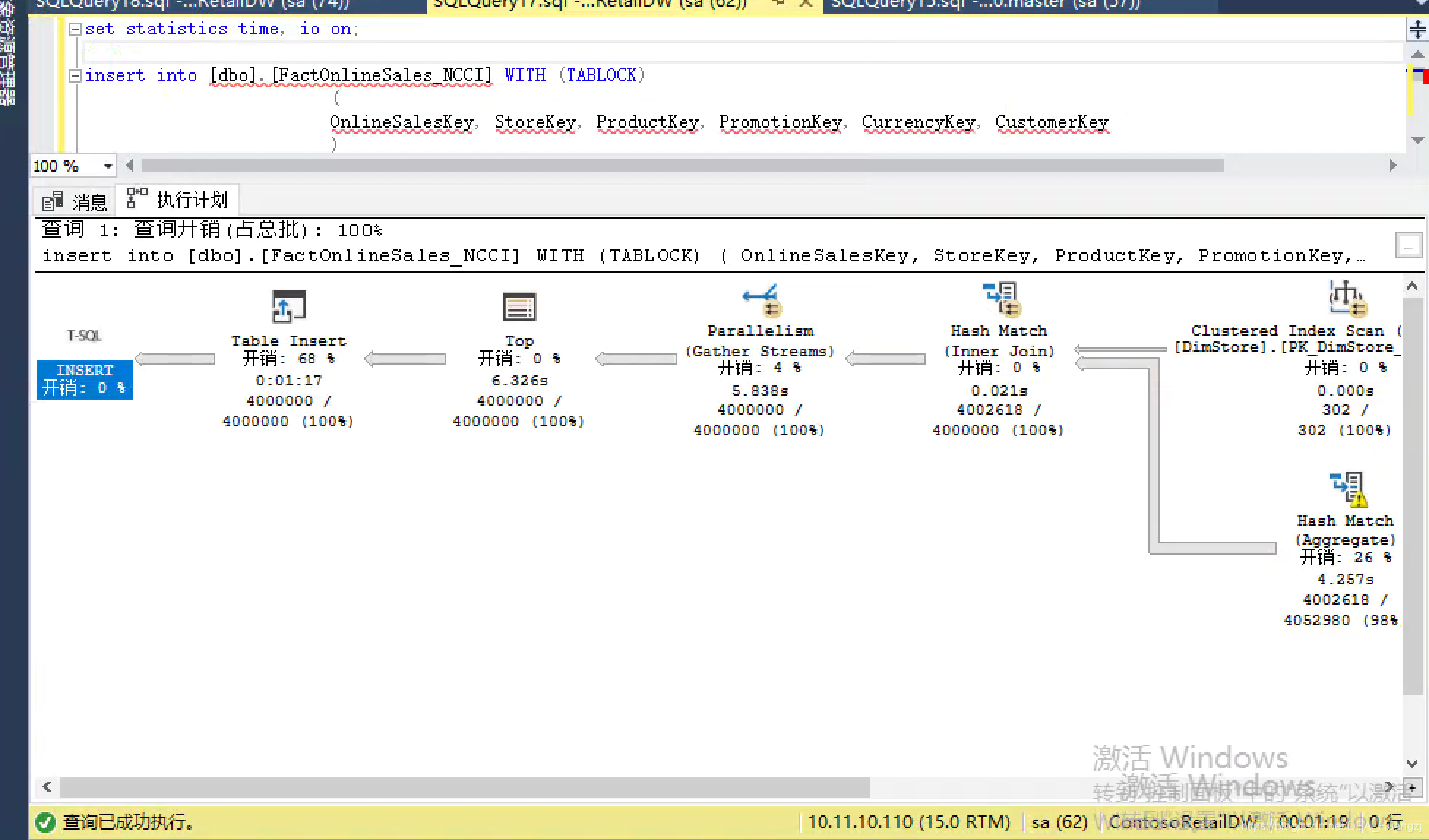The width and height of the screenshot is (1429, 840).
Task: Click Hash Match Aggregate time 4.257s
Action: (1346, 579)
